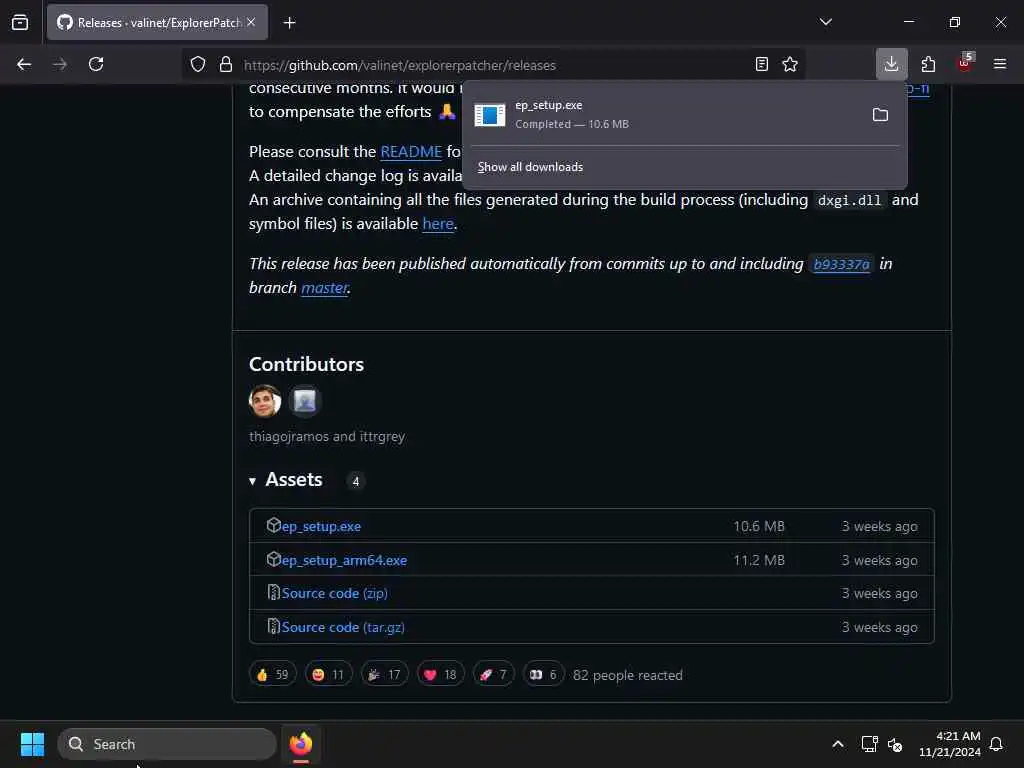This screenshot has width=1024, height=768.
Task: Click Show all downloads
Action: [530, 167]
